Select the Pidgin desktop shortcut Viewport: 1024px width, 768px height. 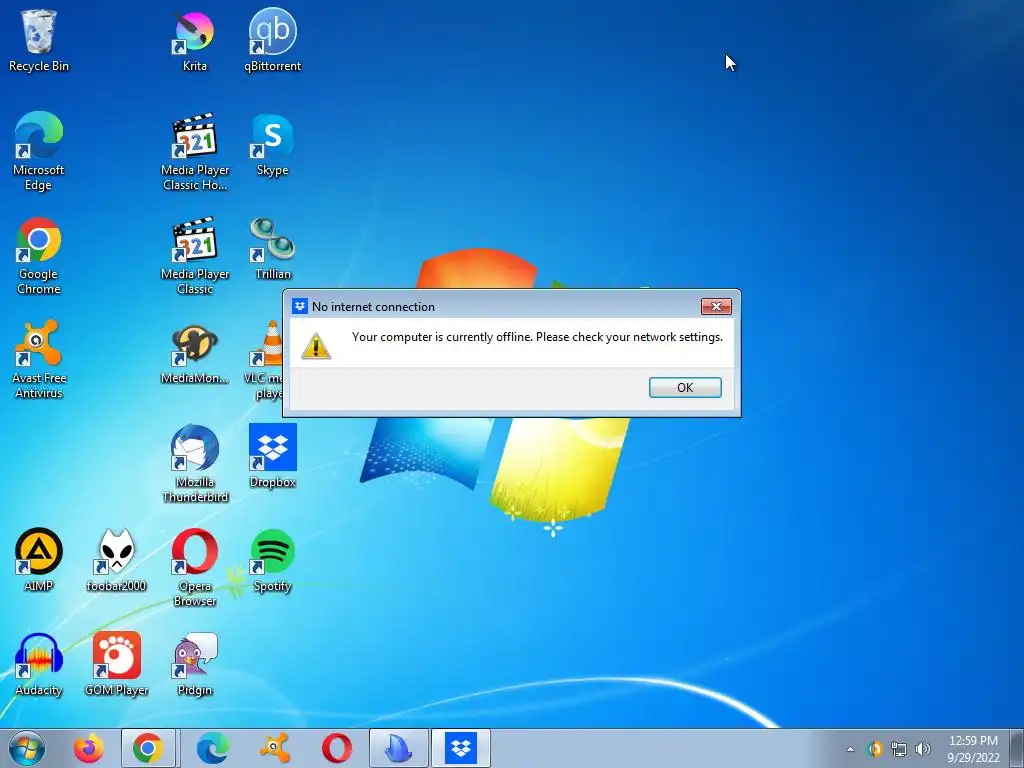pyautogui.click(x=195, y=664)
